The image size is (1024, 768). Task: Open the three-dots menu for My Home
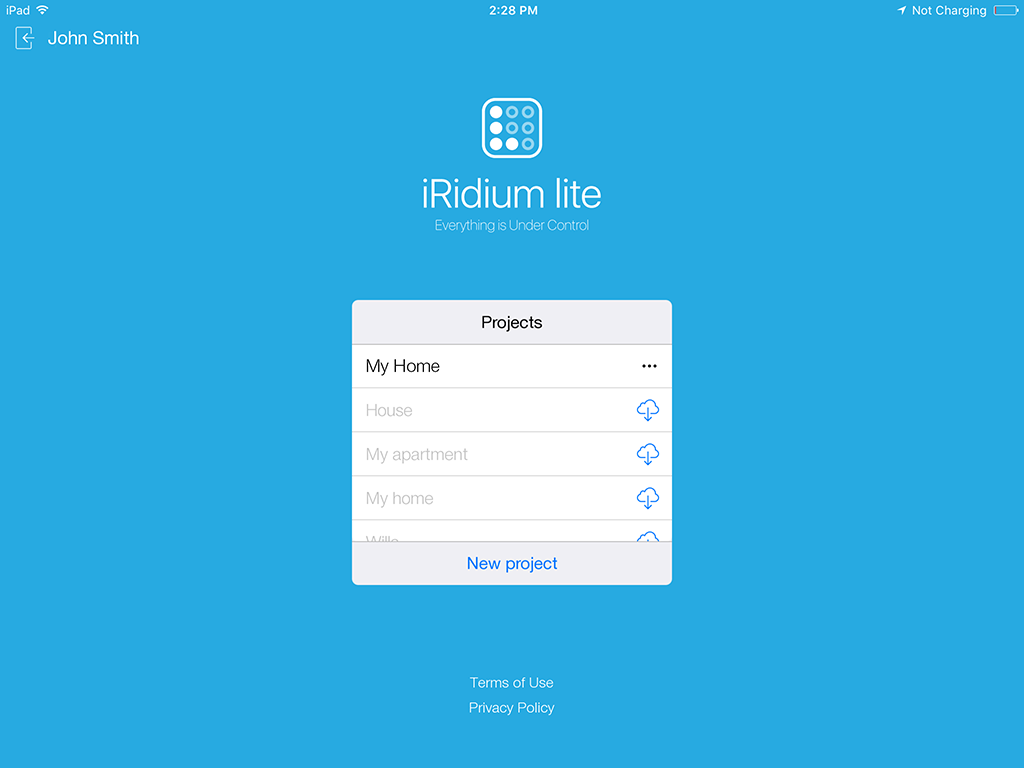(649, 366)
